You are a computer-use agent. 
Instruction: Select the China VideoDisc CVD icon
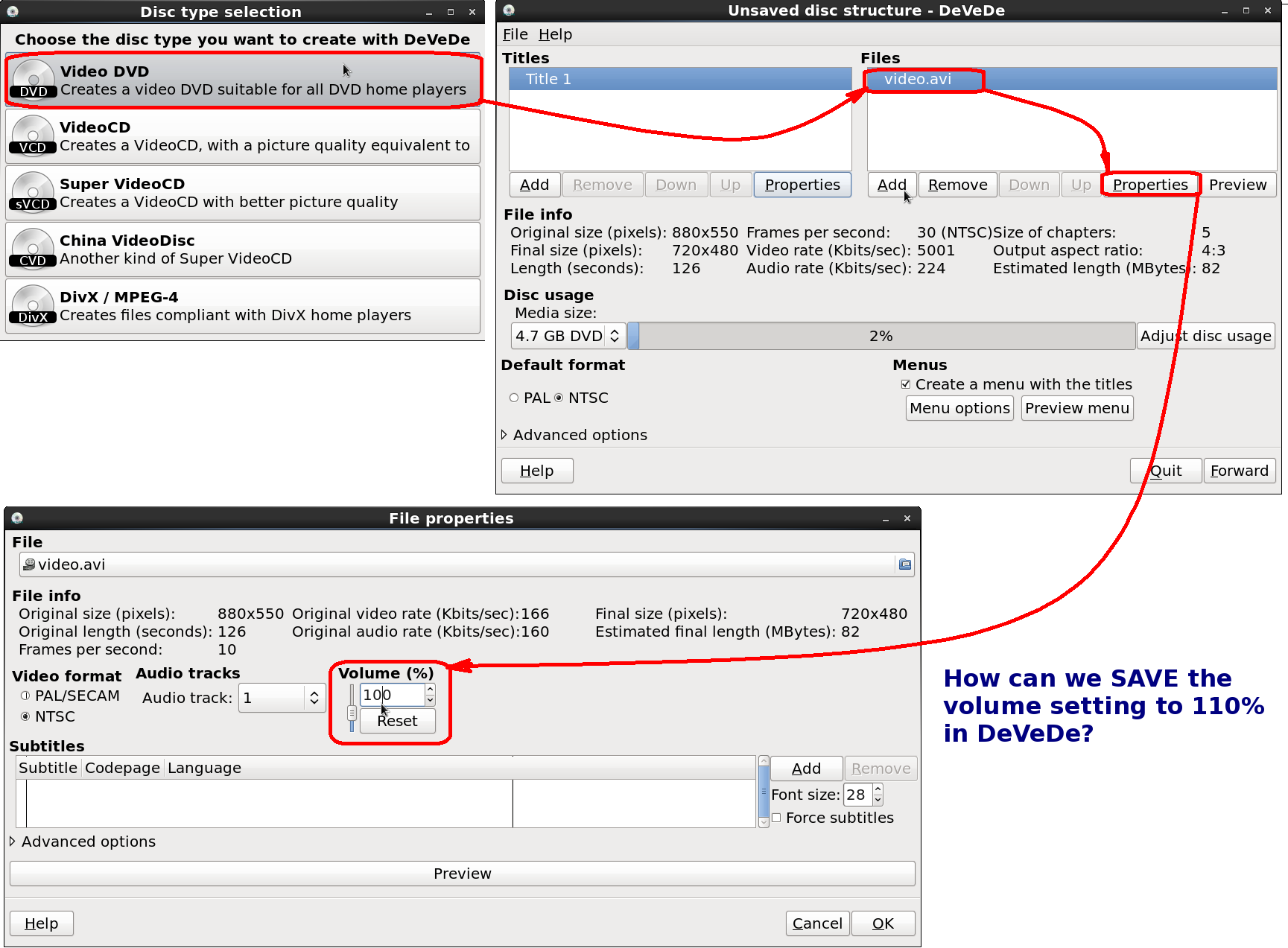[x=33, y=249]
